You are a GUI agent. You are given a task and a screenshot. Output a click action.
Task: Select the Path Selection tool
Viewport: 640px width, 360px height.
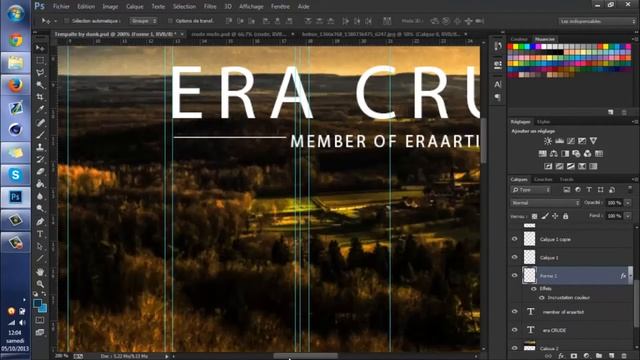click(x=40, y=246)
